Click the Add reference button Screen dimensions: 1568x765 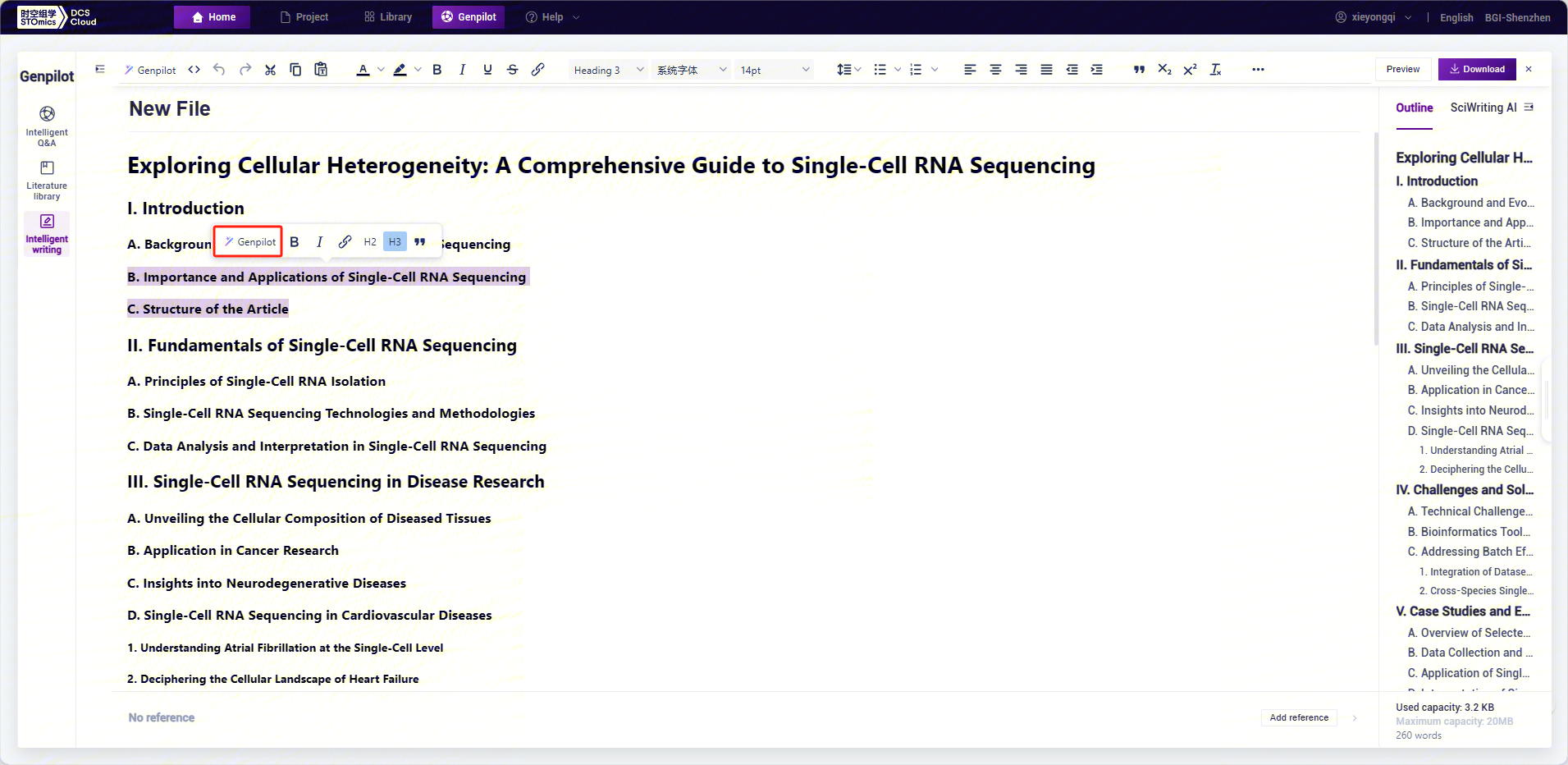pos(1298,717)
